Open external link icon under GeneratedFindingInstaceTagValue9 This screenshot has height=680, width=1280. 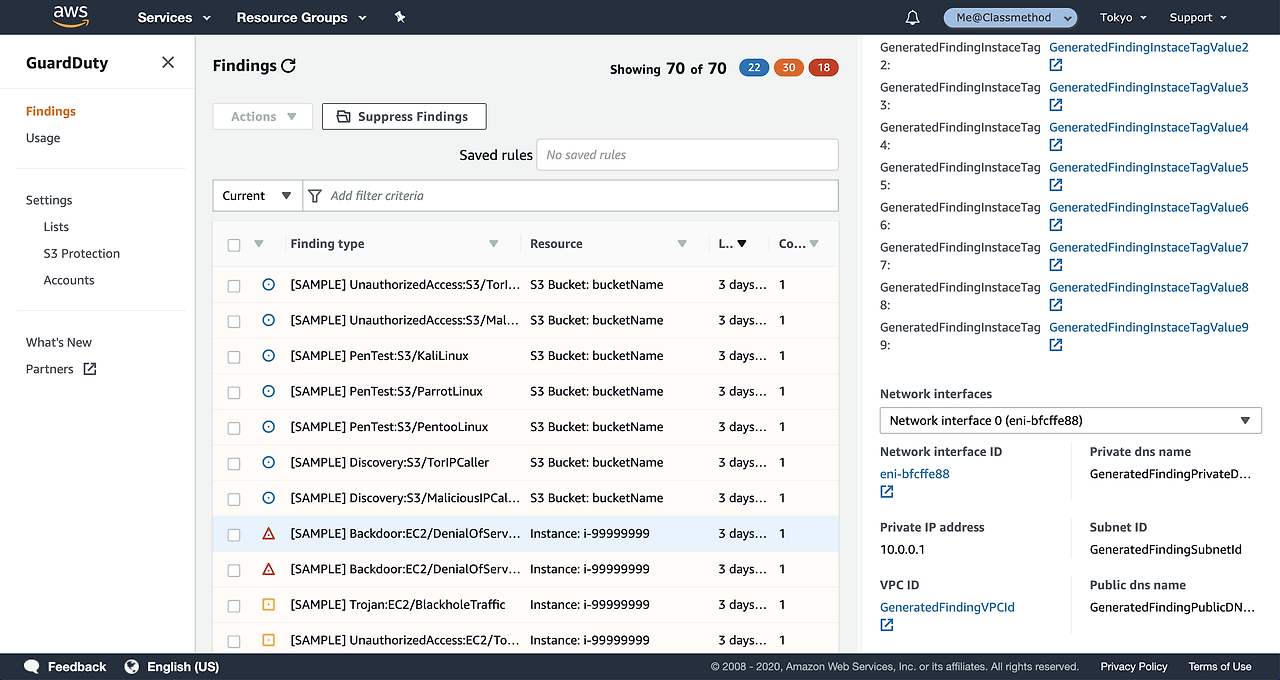coord(1056,345)
